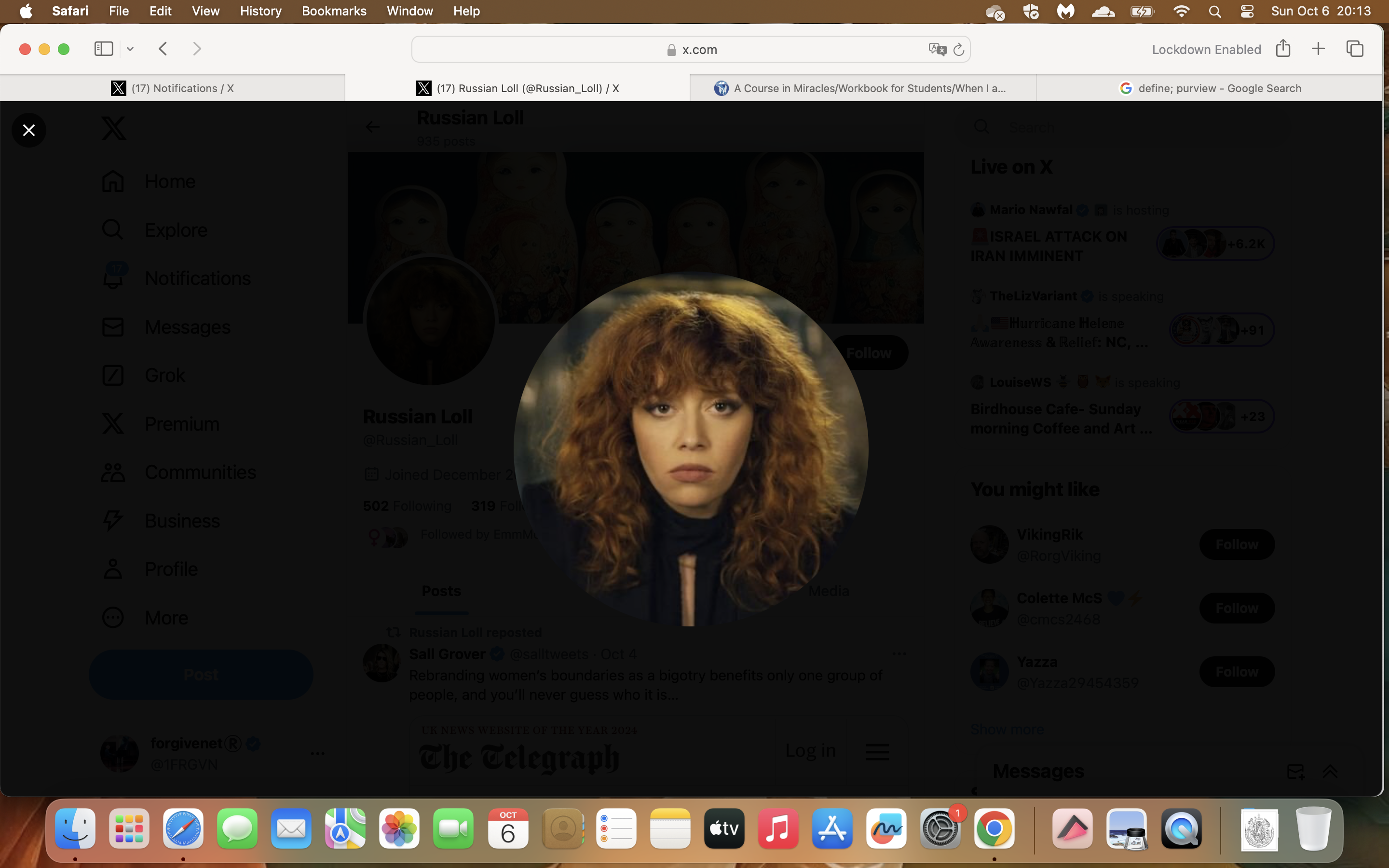Open Google Chrome from the Dock
The image size is (1389, 868).
point(994,828)
